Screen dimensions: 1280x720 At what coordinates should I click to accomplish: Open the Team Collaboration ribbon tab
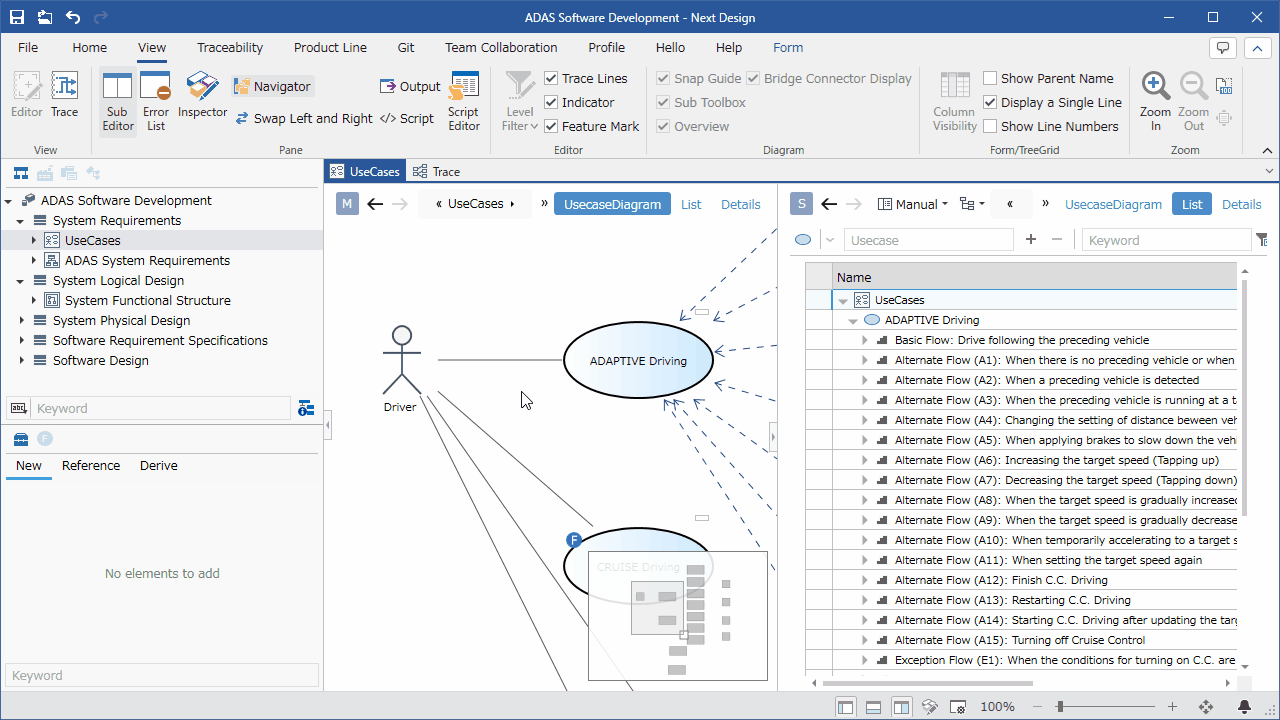pos(501,47)
